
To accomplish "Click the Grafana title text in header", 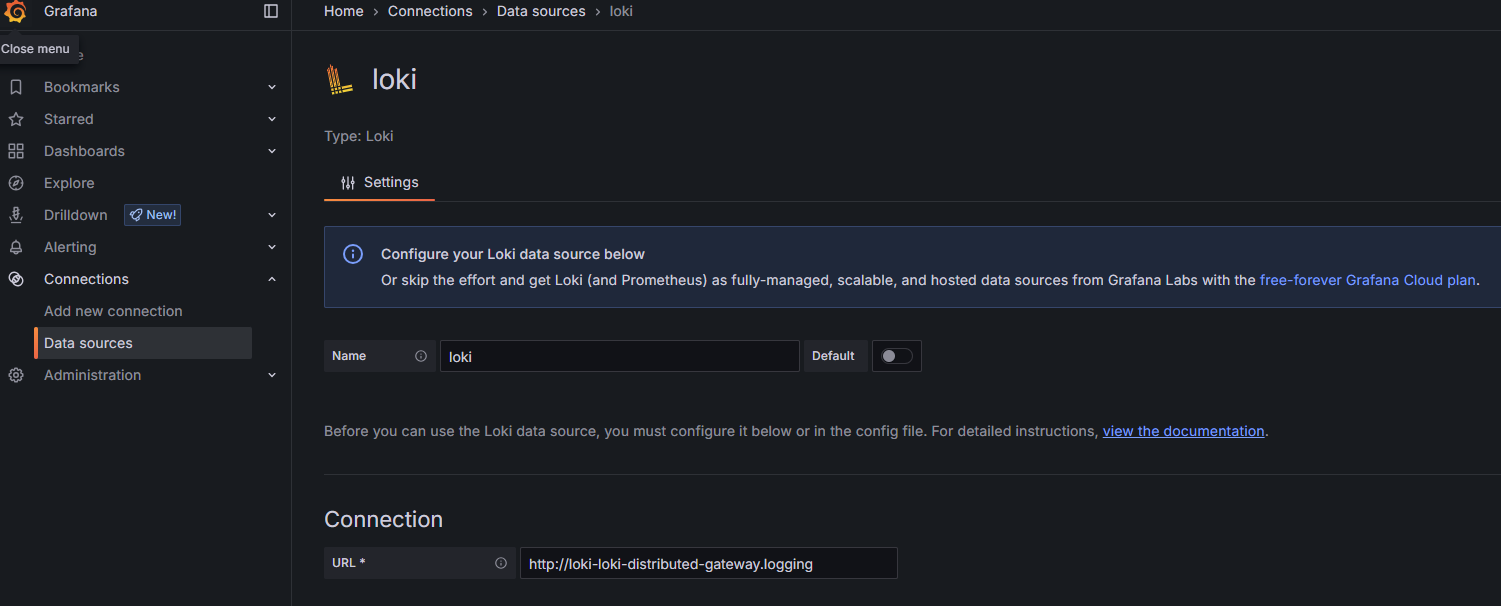I will click(70, 11).
